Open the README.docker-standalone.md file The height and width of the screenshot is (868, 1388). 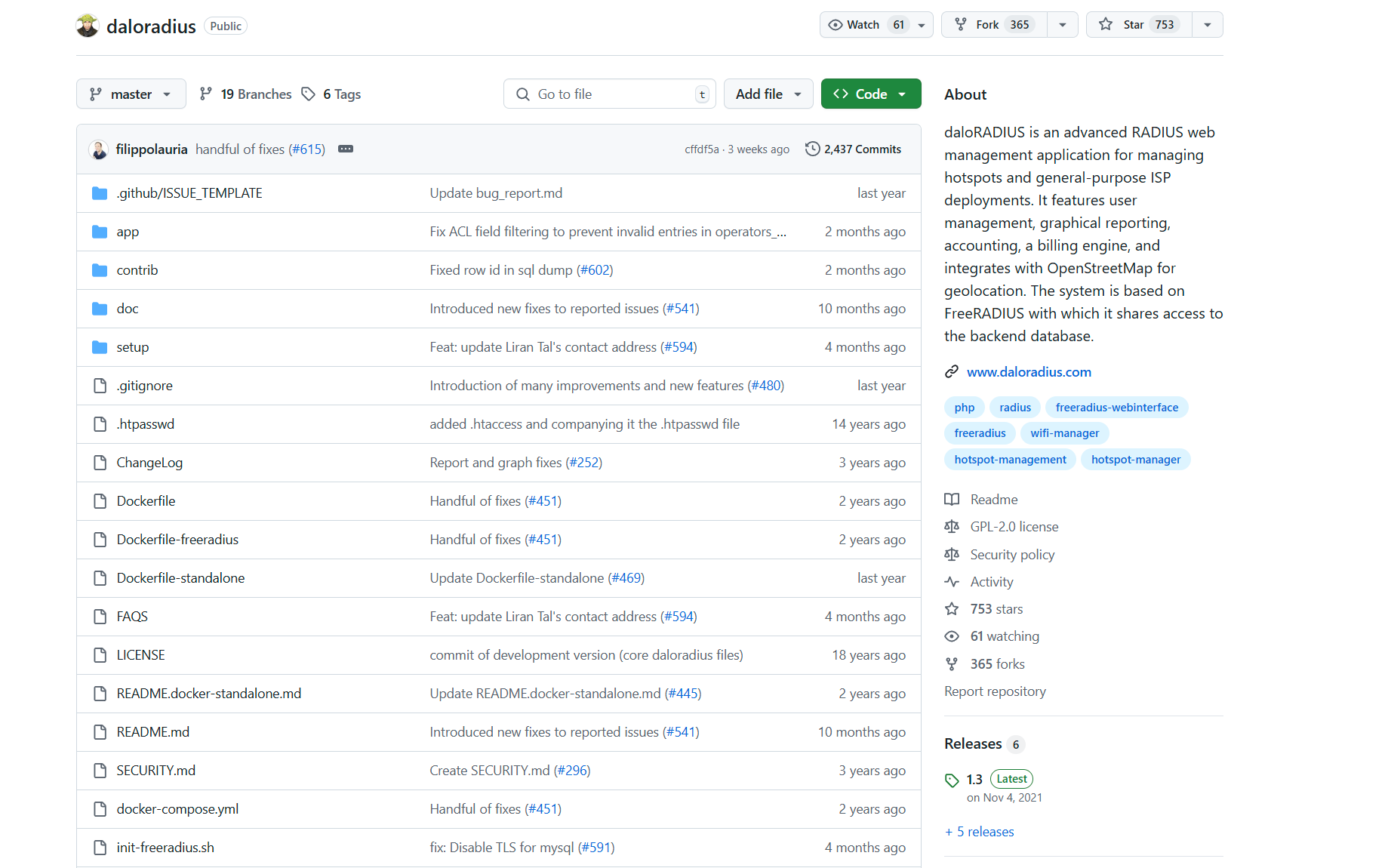coord(209,694)
